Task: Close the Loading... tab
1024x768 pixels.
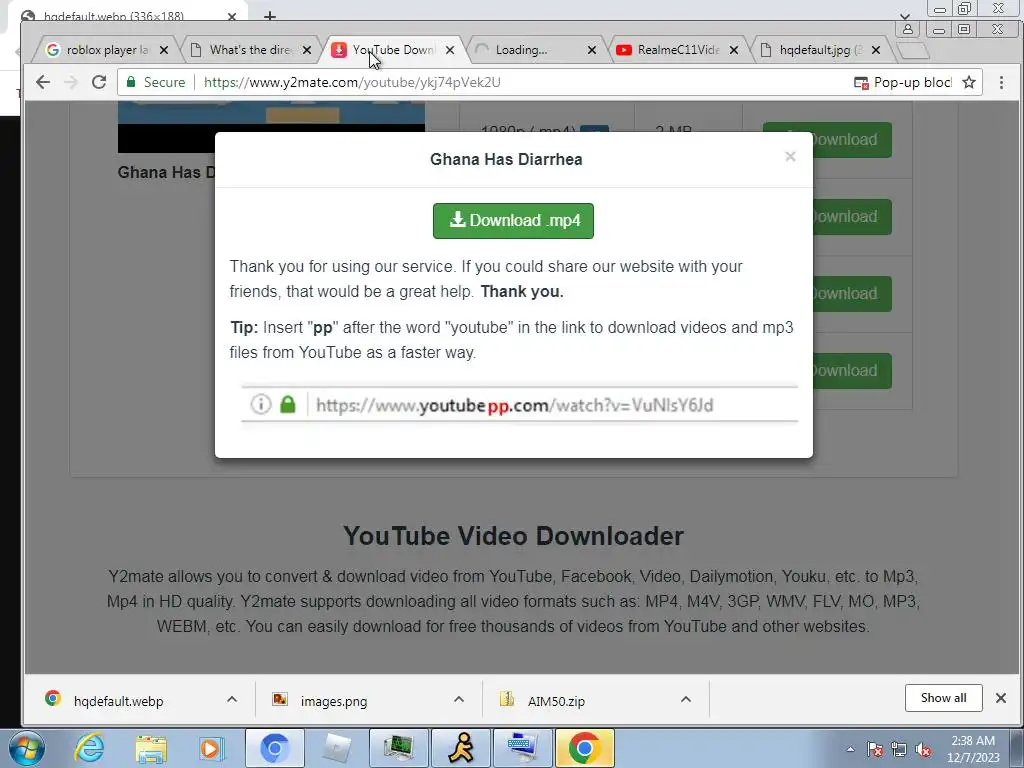Action: click(x=592, y=50)
